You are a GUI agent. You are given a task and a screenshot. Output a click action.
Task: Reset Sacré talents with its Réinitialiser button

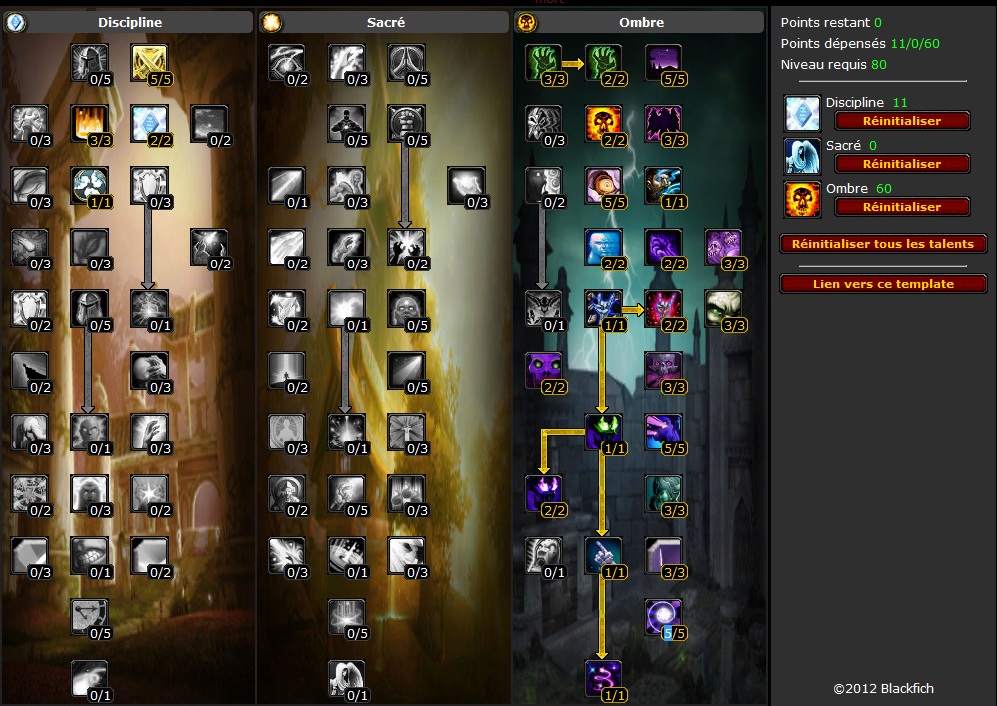902,164
